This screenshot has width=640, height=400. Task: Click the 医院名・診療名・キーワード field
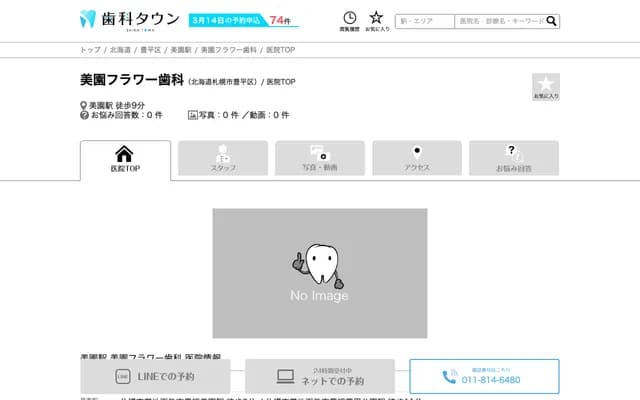(x=499, y=21)
